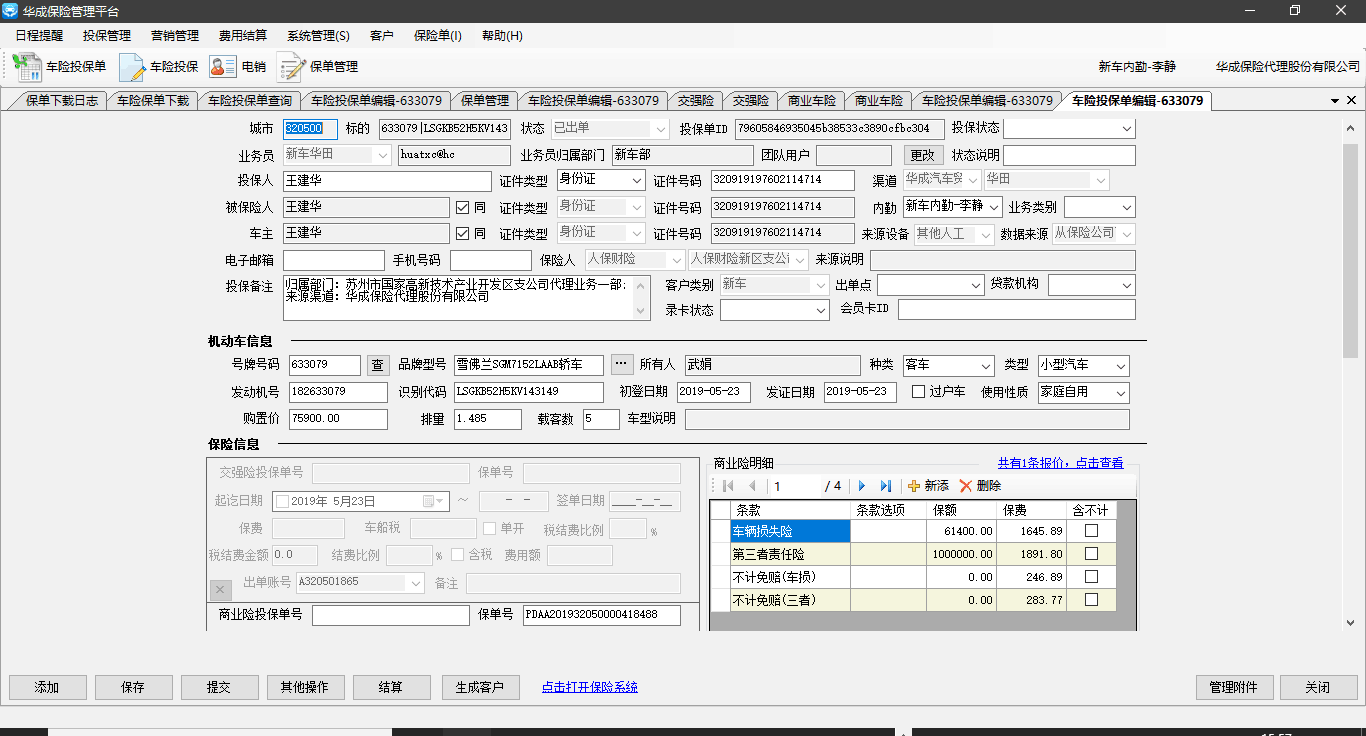The image size is (1366, 736).
Task: Click the ellipsis button beside 品牌型号
Action: click(622, 364)
